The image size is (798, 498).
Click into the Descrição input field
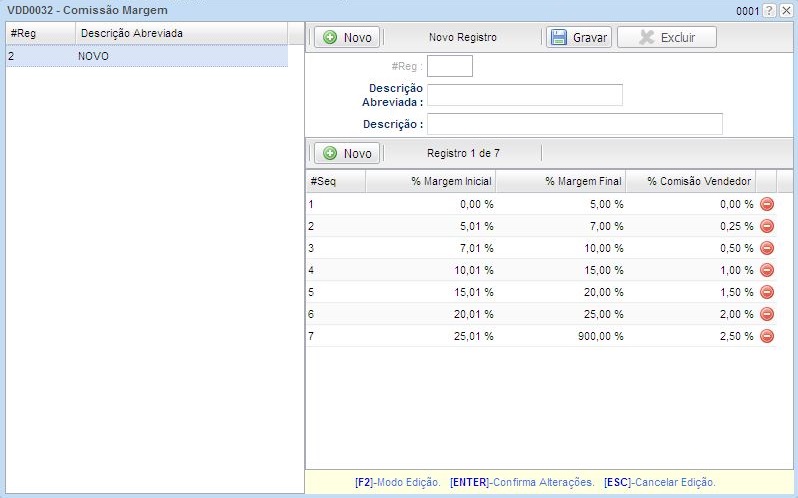pyautogui.click(x=574, y=124)
